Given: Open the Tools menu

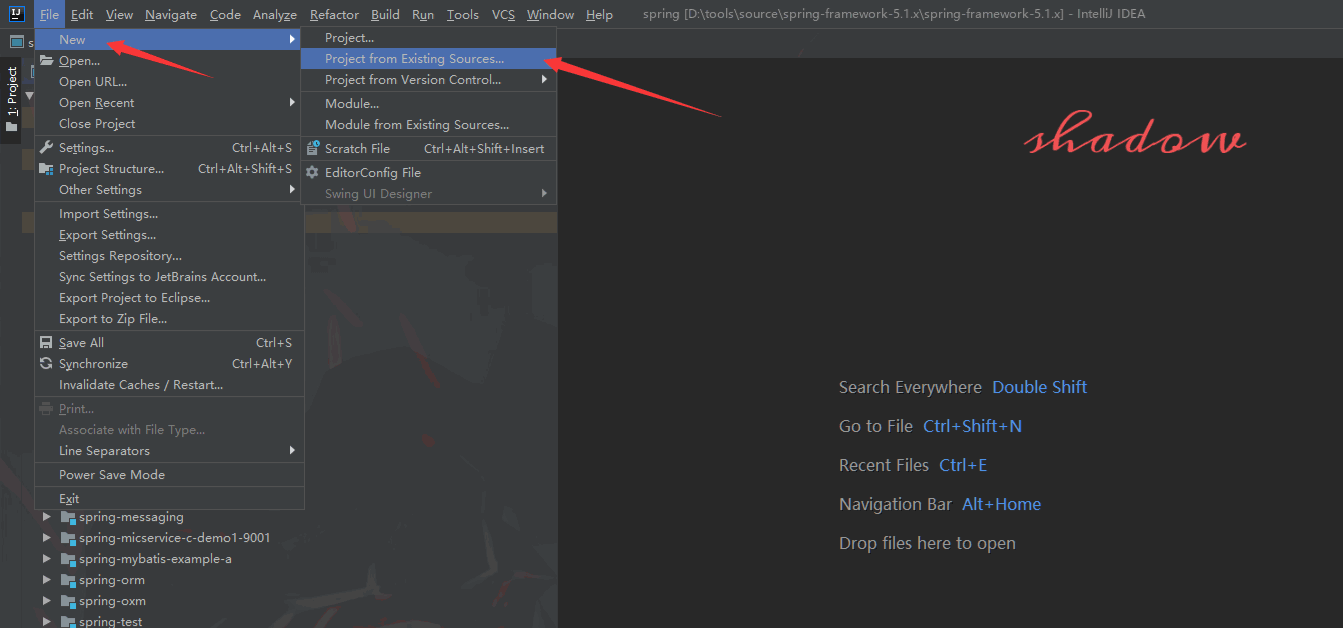Looking at the screenshot, I should [463, 14].
